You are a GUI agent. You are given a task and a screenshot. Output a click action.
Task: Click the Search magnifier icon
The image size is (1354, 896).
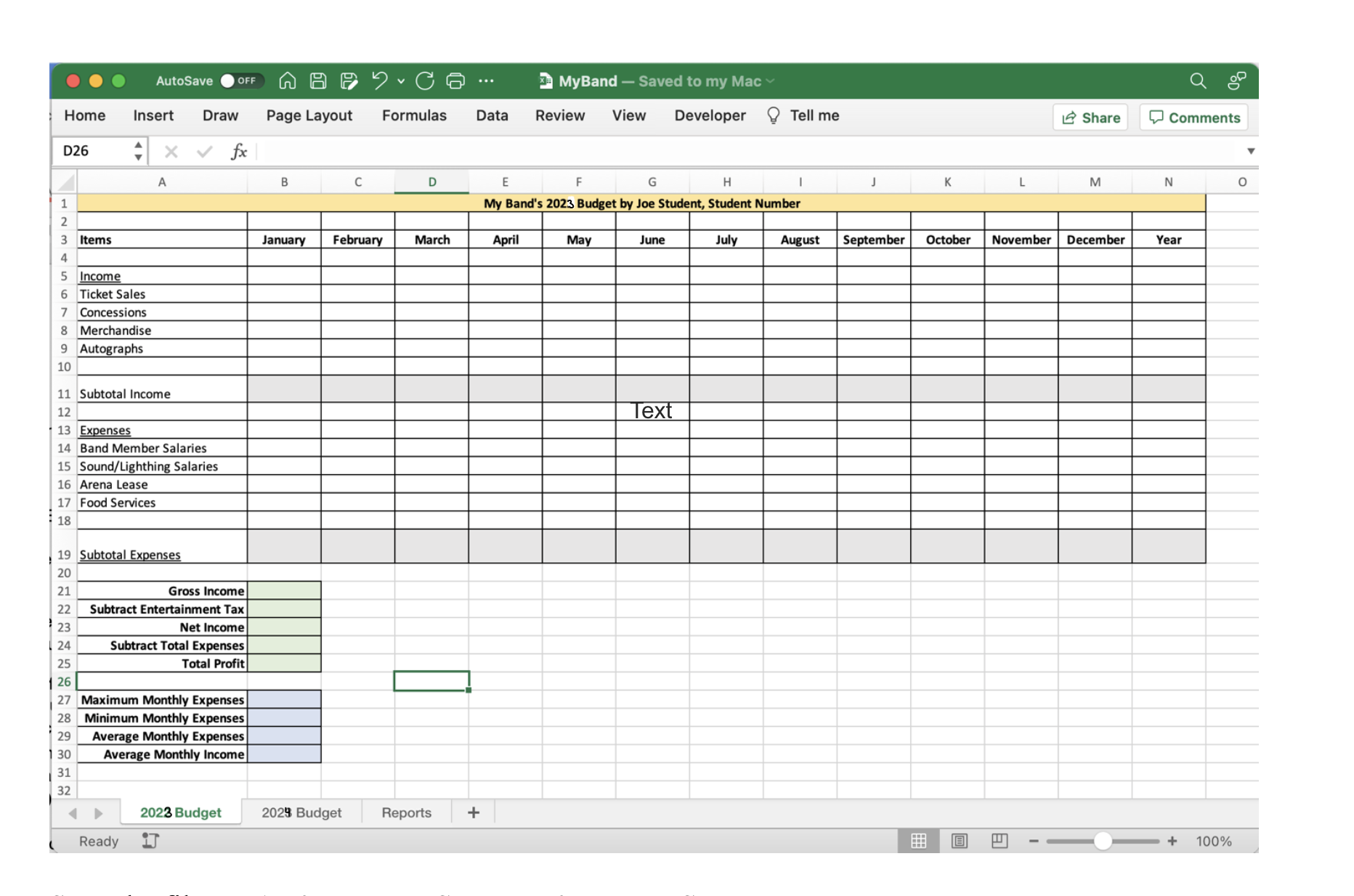[1199, 81]
